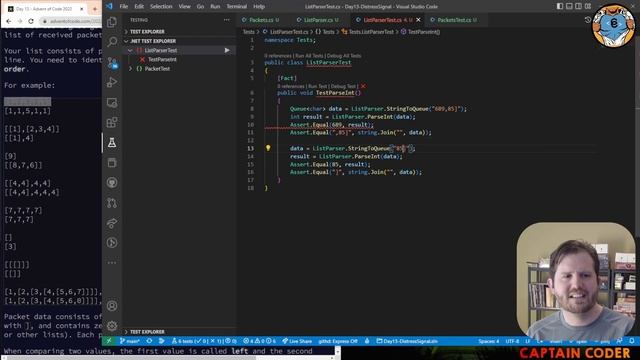Image resolution: width=640 pixels, height=360 pixels.
Task: Click the browser reload icon
Action: click(31, 21)
